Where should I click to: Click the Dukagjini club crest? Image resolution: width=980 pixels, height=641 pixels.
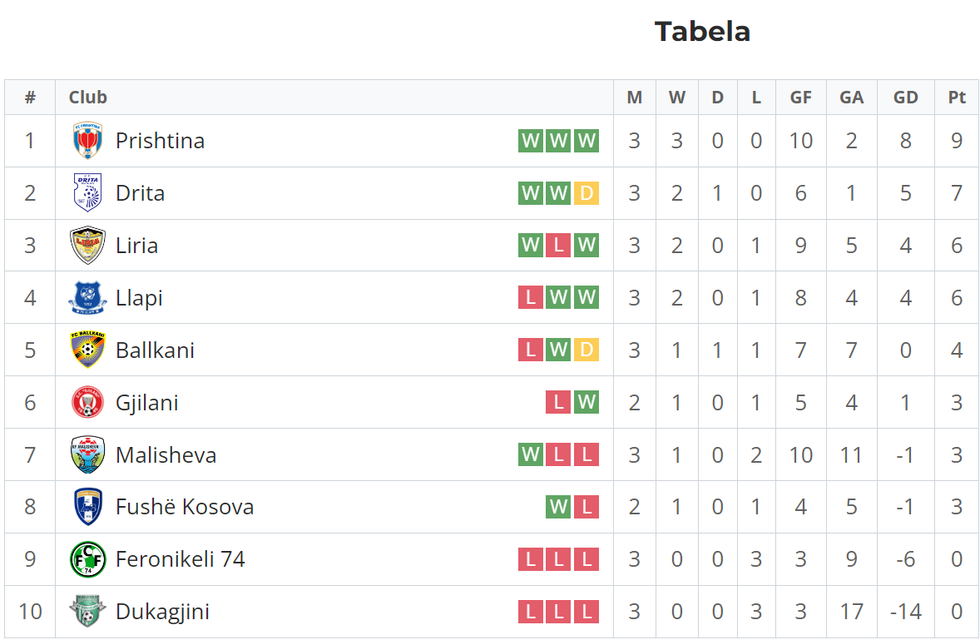click(87, 611)
